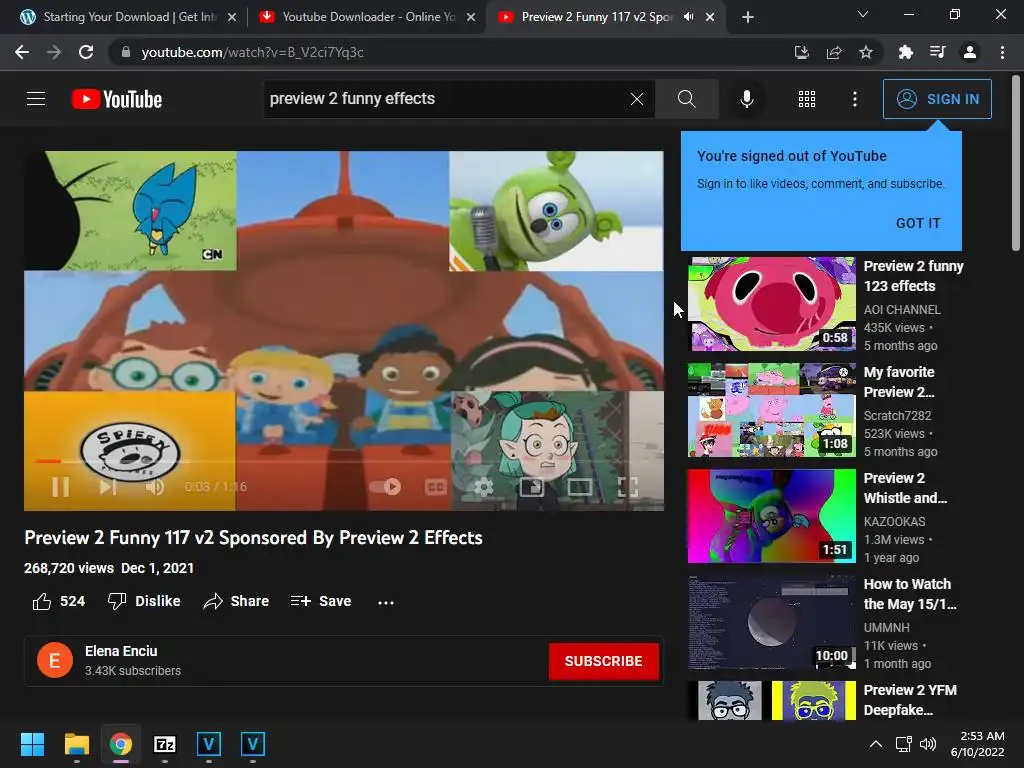Open the YouTube apps grid
The width and height of the screenshot is (1024, 768).
click(807, 99)
